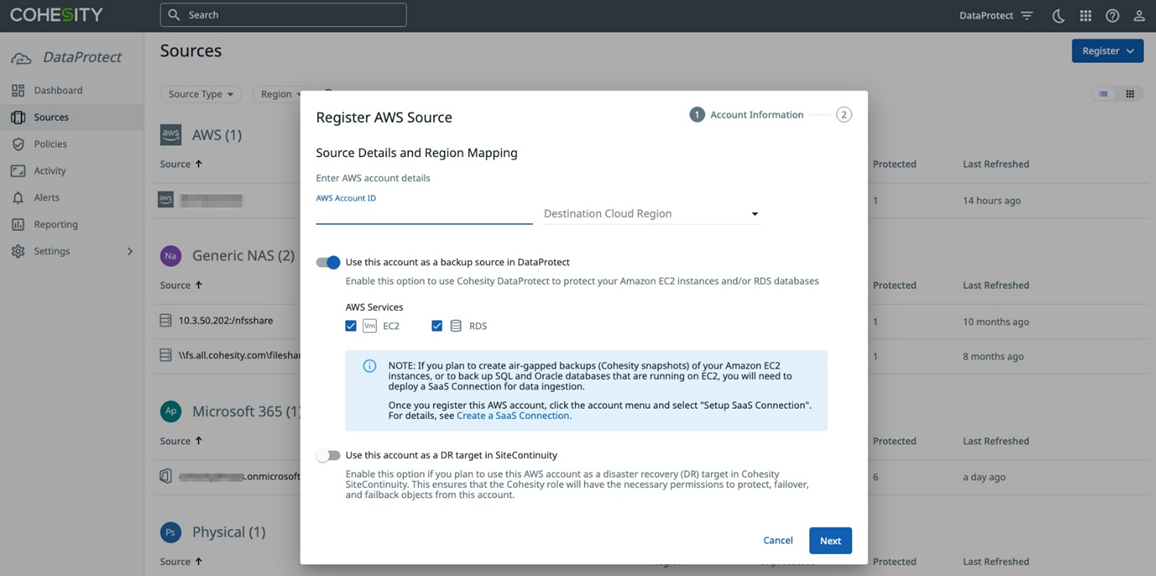Open Reporting in the sidebar
Viewport: 1156px width, 576px height.
coord(72,224)
